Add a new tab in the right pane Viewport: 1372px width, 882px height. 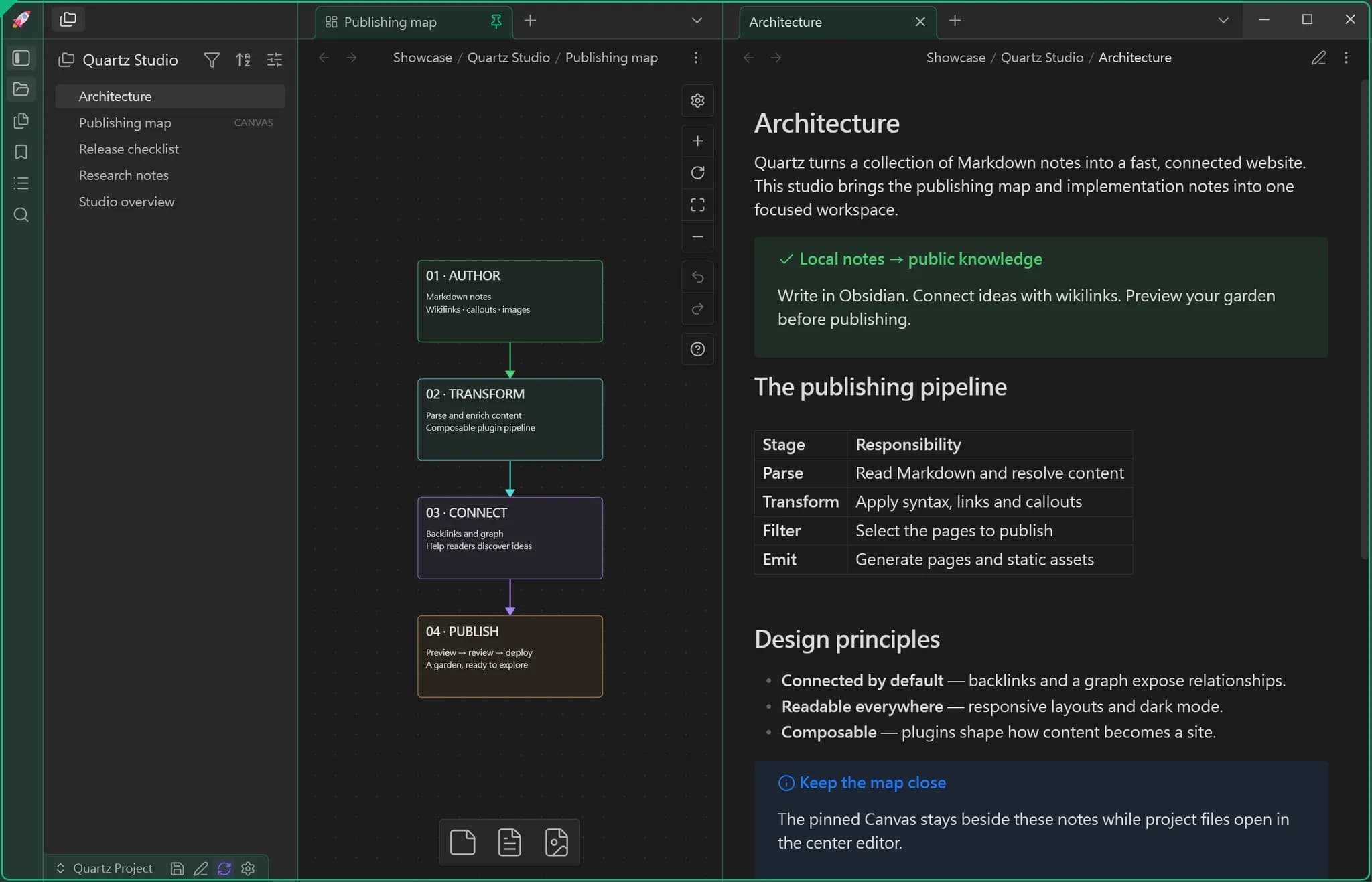(955, 21)
